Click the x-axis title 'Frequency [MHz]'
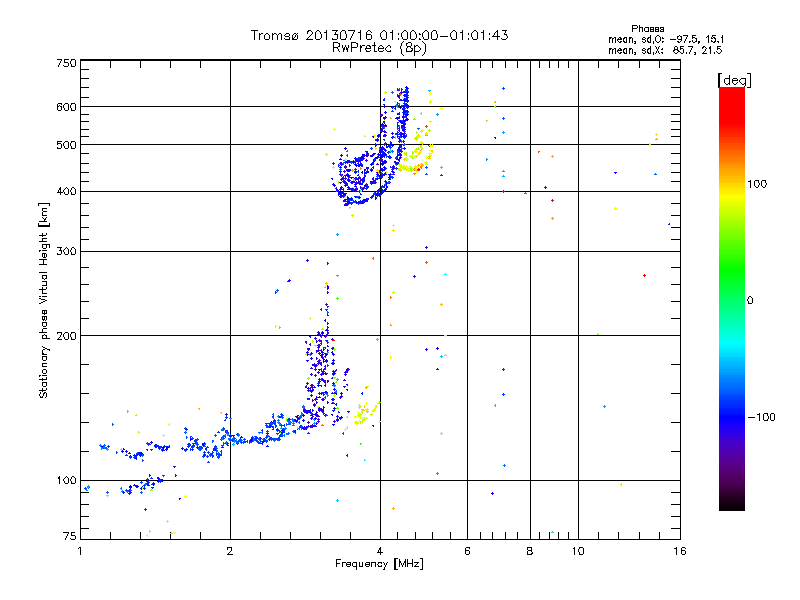This screenshot has width=800, height=600. [379, 564]
